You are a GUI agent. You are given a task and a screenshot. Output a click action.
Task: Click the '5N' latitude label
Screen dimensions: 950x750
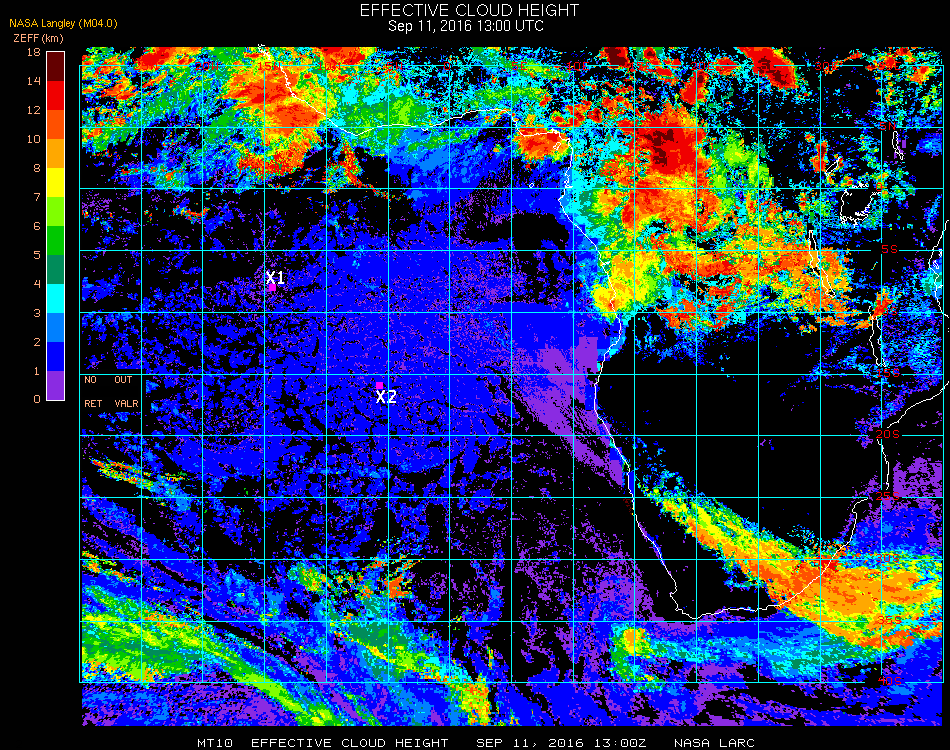click(x=888, y=126)
